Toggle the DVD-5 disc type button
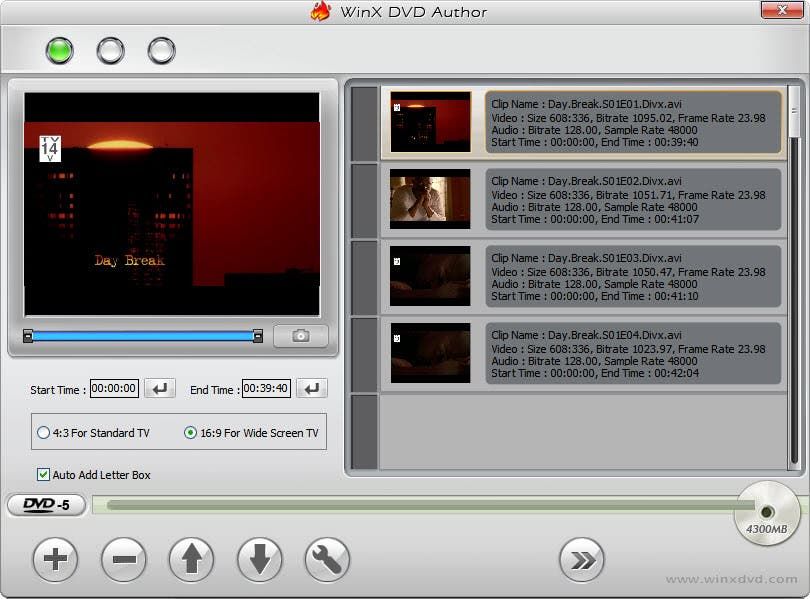This screenshot has width=810, height=599. 46,505
